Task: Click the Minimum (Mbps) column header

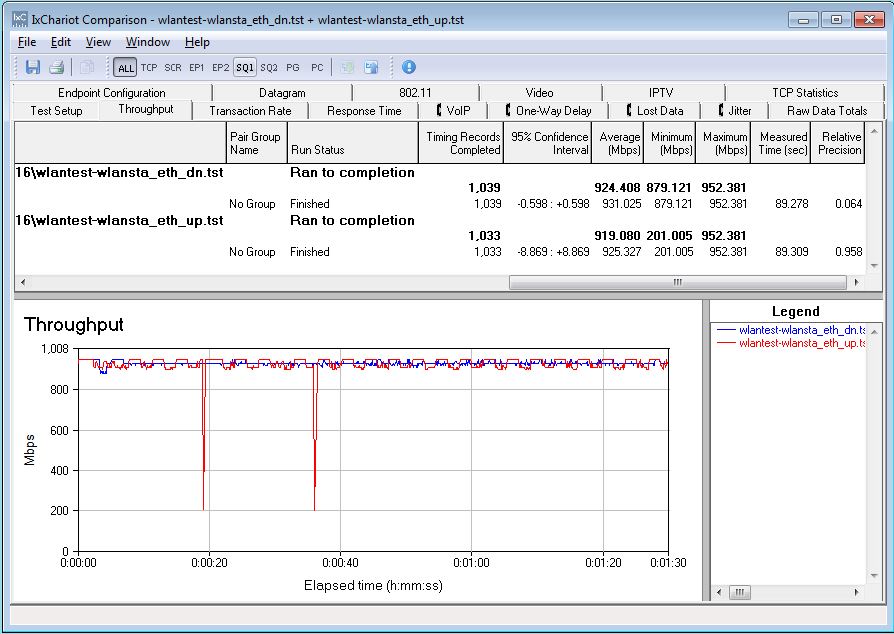Action: (669, 143)
